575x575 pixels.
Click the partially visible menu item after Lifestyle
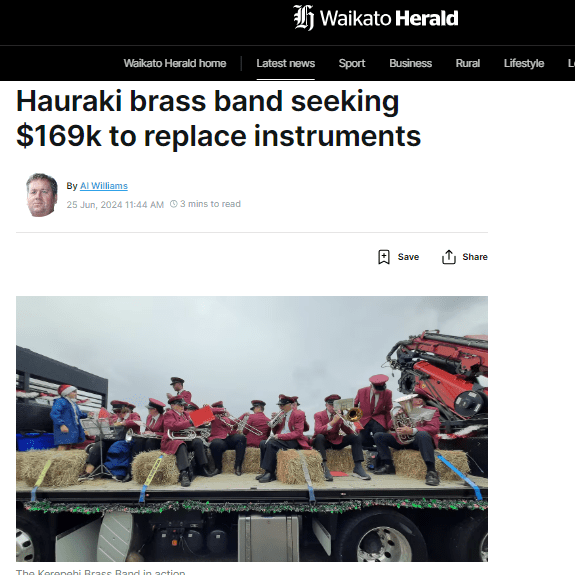571,63
